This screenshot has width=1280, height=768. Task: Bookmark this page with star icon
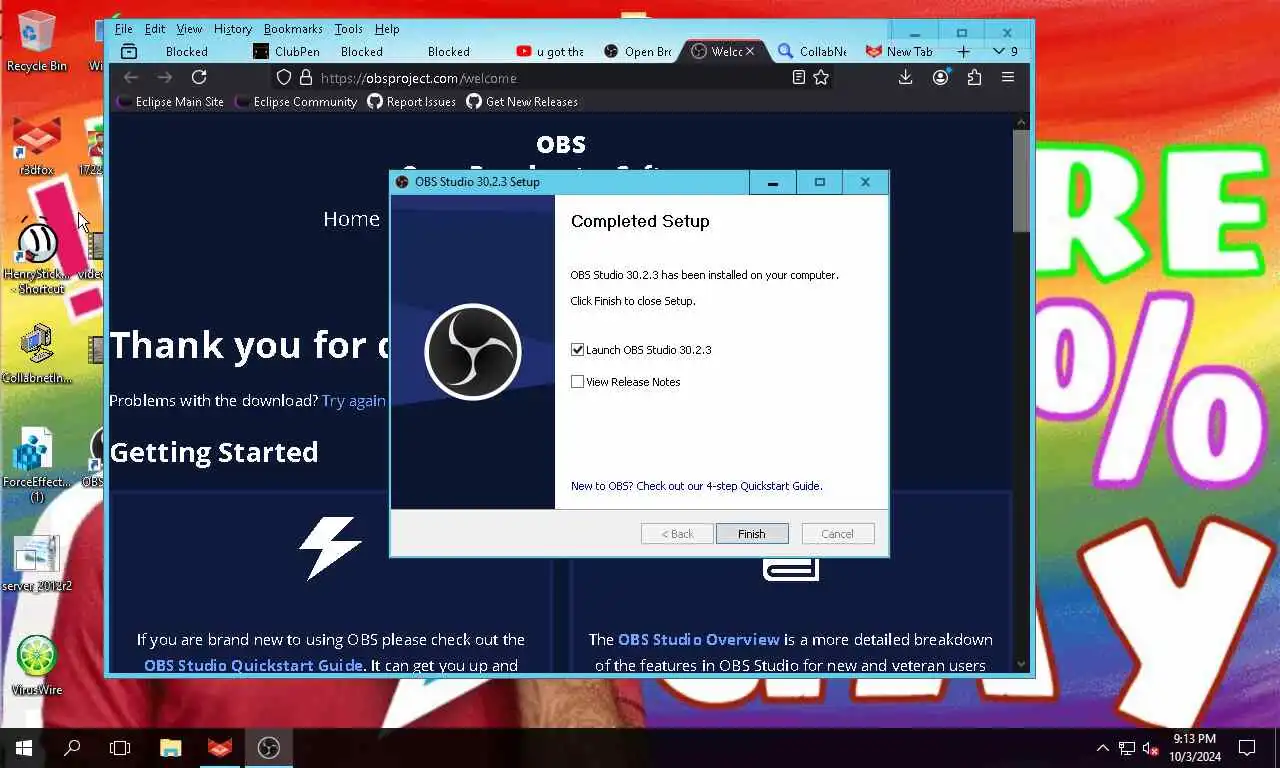tap(821, 77)
